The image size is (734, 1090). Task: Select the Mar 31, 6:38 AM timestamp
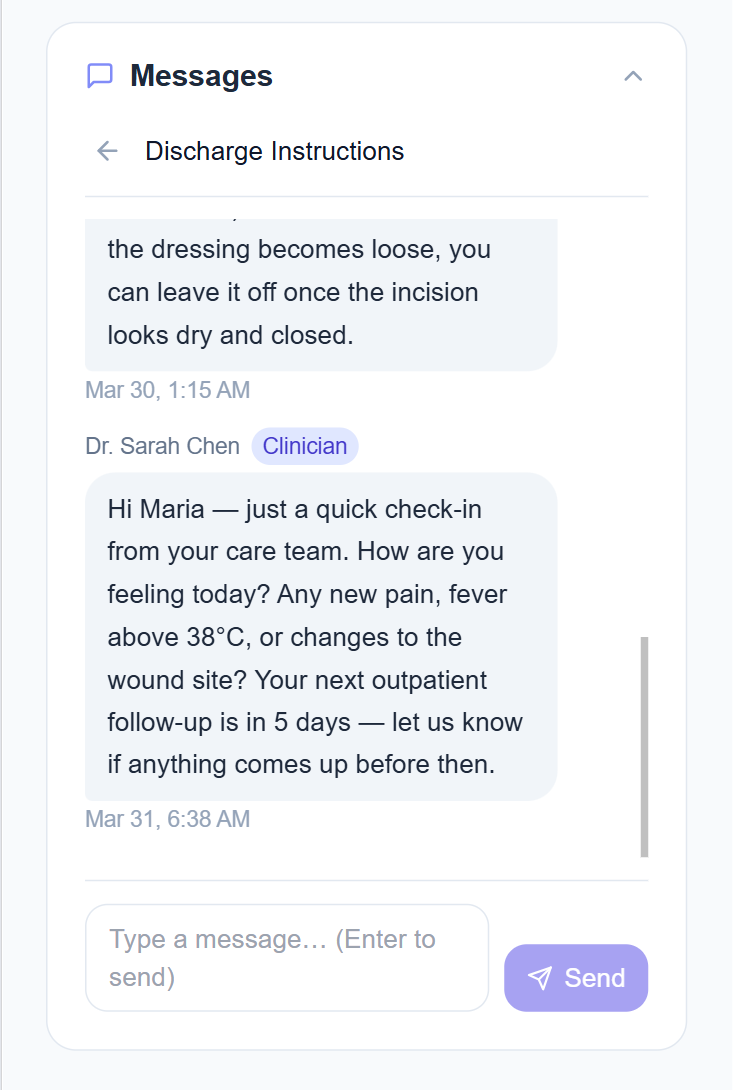pyautogui.click(x=167, y=819)
